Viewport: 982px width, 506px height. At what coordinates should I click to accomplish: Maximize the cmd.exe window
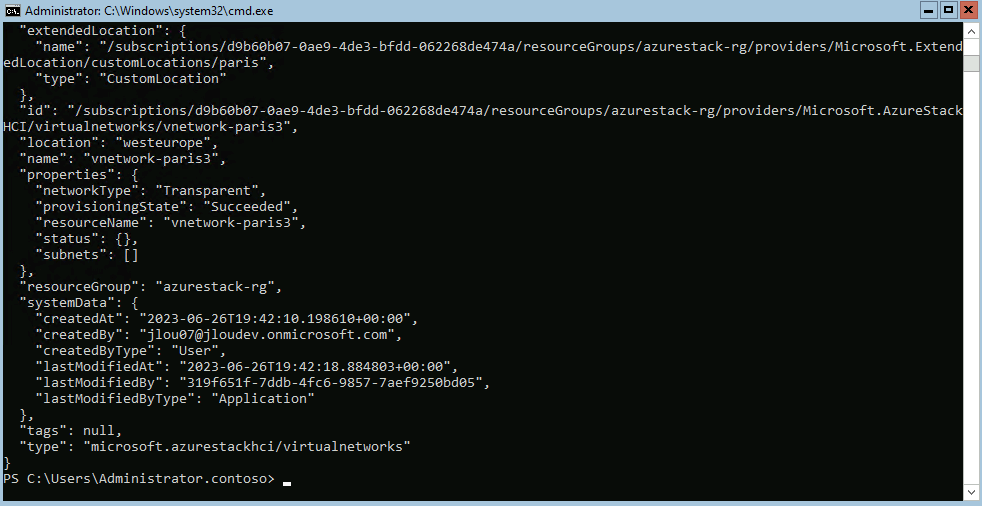(948, 10)
